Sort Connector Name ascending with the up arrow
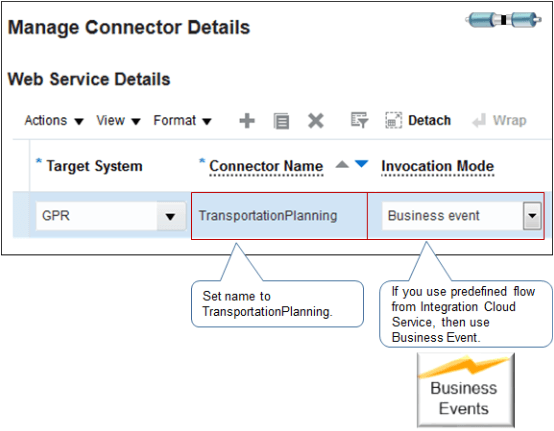The image size is (554, 431). pos(342,164)
